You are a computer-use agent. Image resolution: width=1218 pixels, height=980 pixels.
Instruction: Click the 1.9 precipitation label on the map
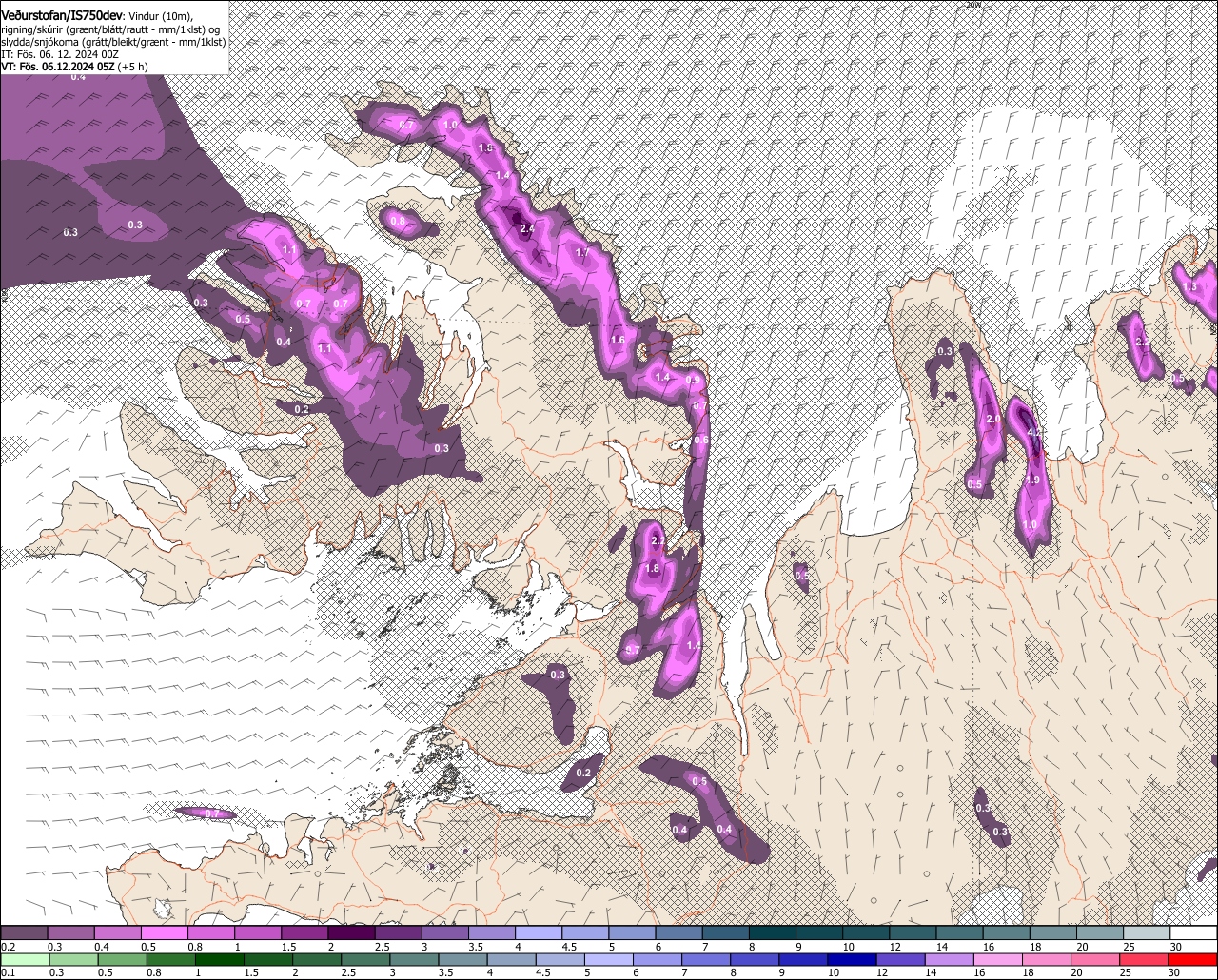tap(1033, 480)
